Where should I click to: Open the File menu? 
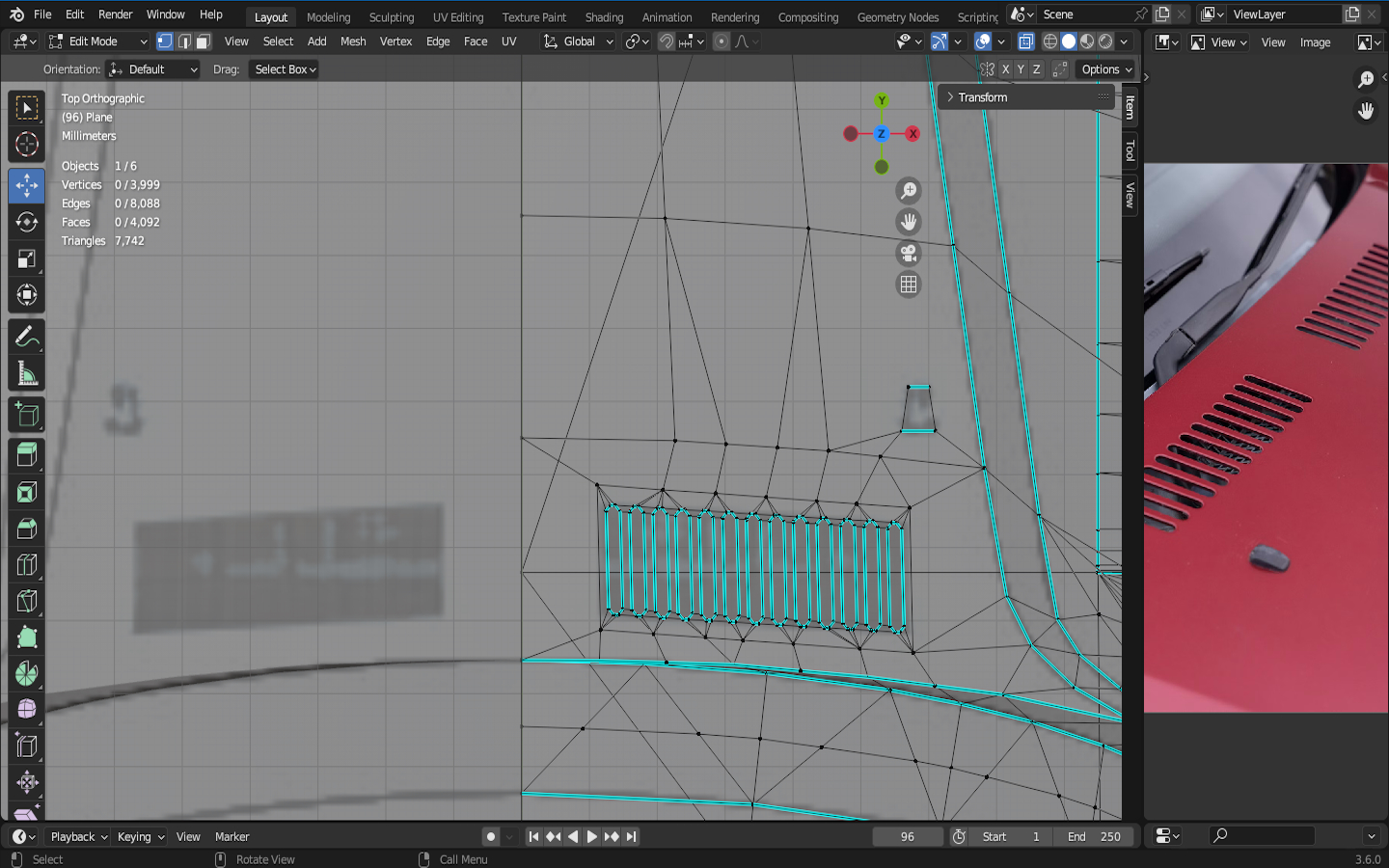coord(42,14)
